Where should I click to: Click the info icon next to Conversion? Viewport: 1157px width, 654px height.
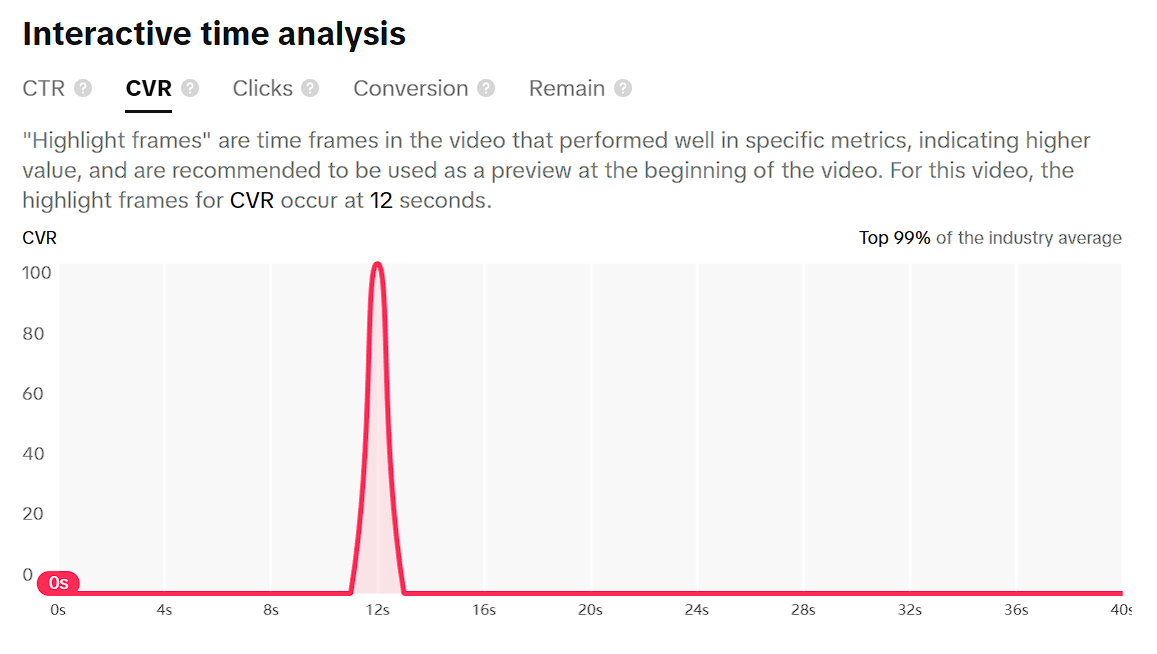[x=486, y=88]
